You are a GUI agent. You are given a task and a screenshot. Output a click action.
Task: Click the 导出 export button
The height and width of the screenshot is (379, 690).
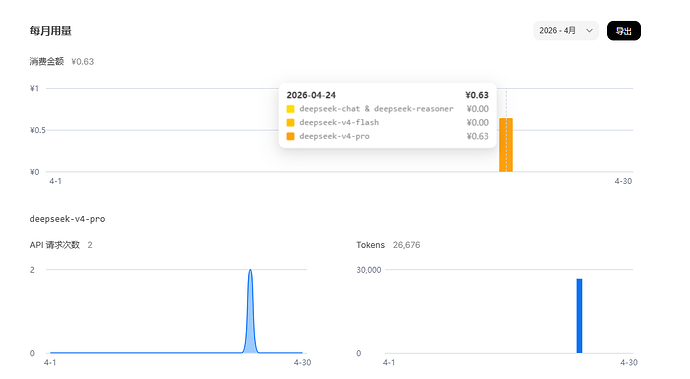(624, 31)
